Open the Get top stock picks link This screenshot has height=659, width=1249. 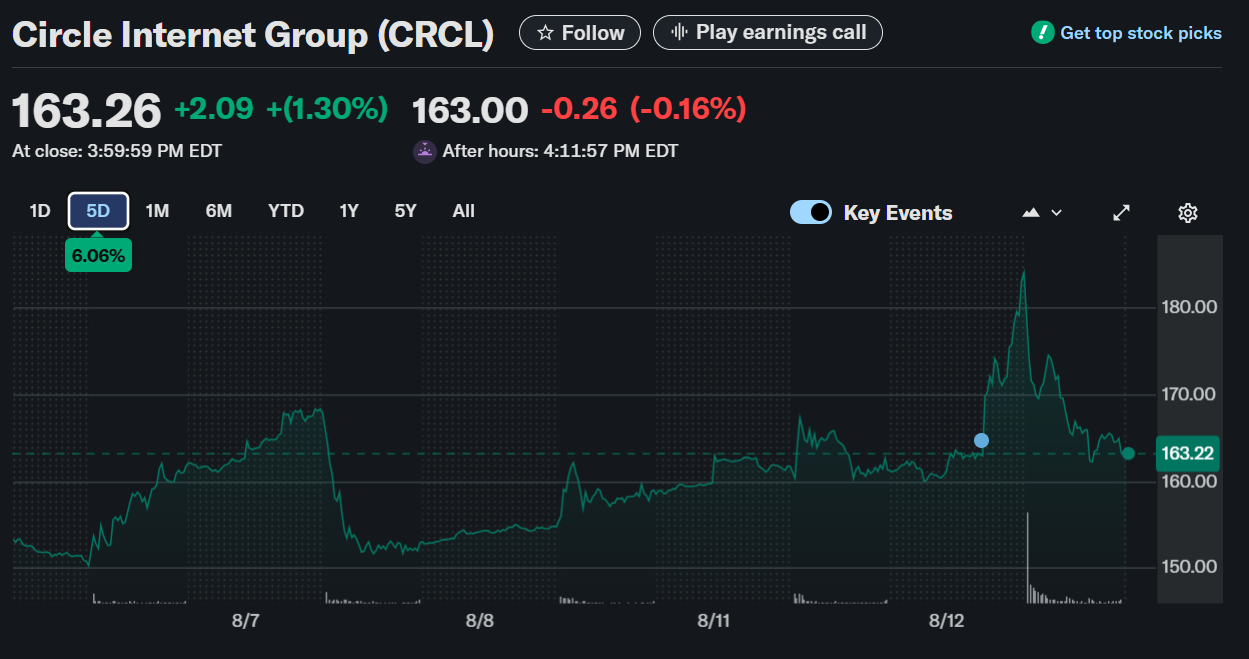pos(1127,33)
